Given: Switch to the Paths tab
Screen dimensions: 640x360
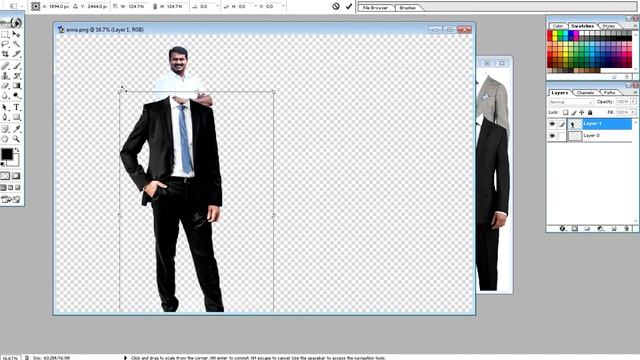Looking at the screenshot, I should click(x=610, y=93).
